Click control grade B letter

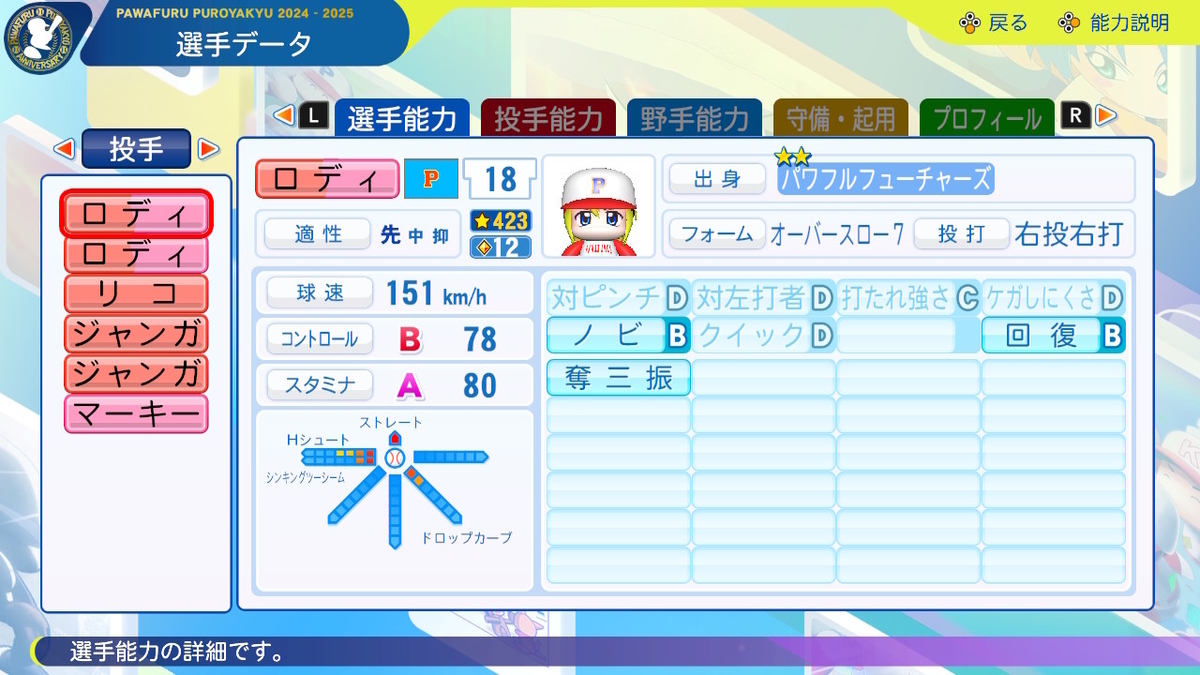click(410, 339)
